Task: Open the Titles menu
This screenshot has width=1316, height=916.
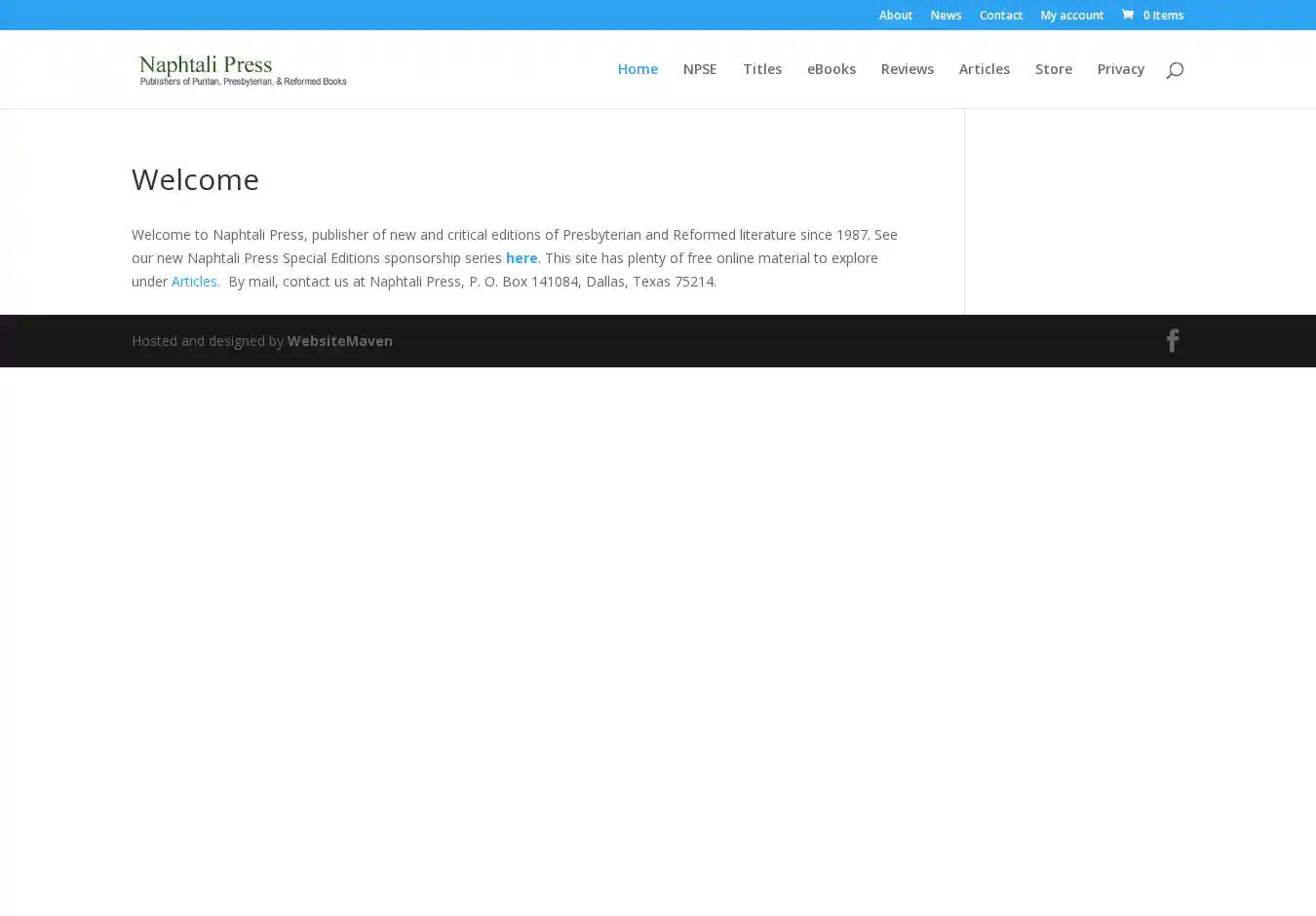Action: pyautogui.click(x=761, y=69)
